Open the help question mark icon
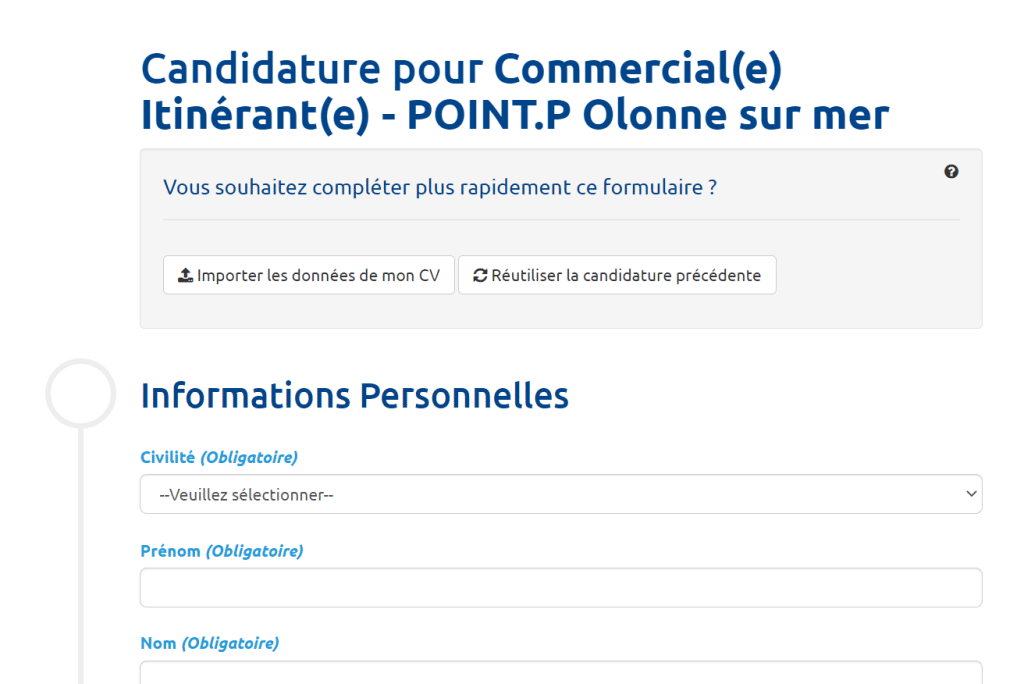 951,172
